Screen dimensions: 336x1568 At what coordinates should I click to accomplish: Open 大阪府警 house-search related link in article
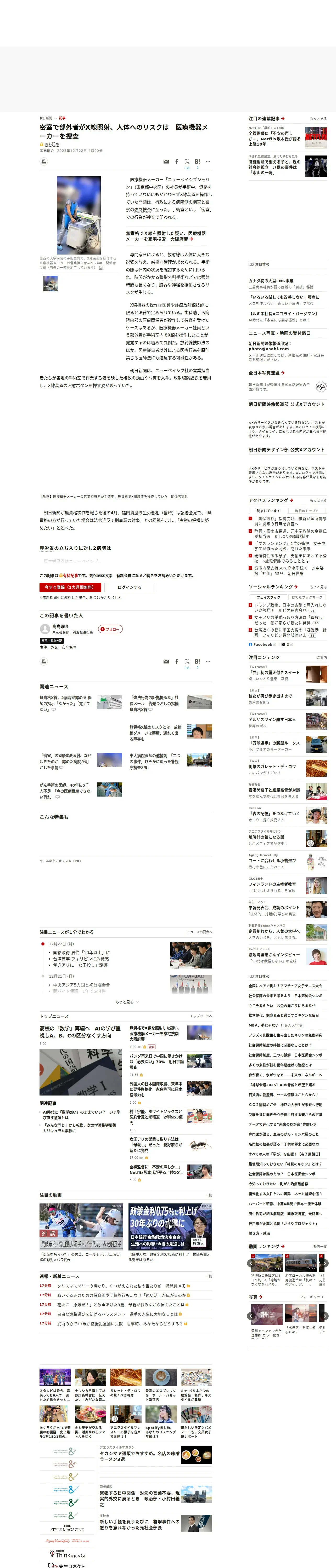pos(166,236)
